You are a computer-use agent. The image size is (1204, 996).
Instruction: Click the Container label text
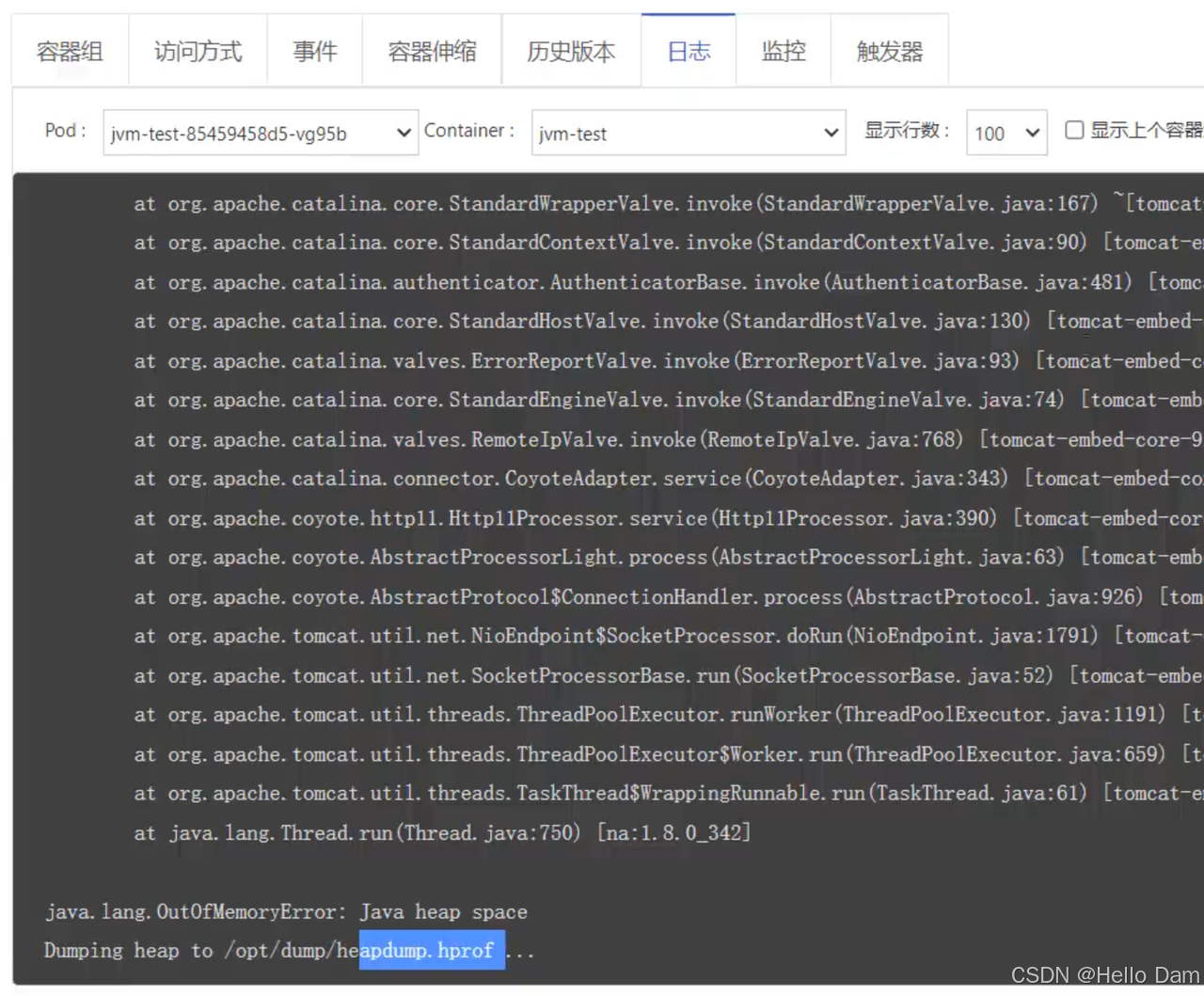(468, 130)
